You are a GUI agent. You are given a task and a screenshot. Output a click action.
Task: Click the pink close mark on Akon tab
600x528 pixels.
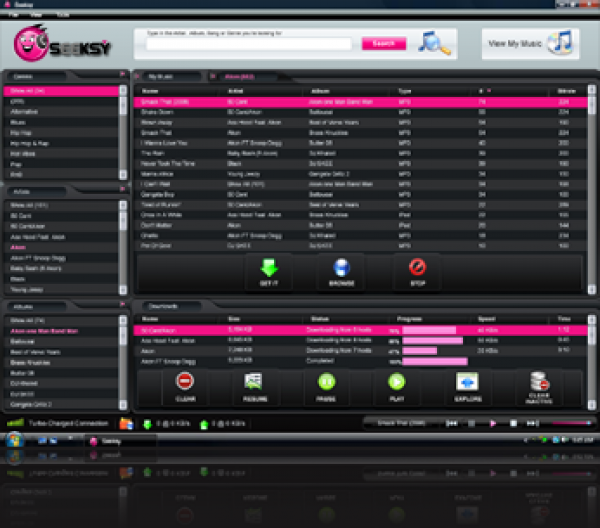click(x=213, y=76)
